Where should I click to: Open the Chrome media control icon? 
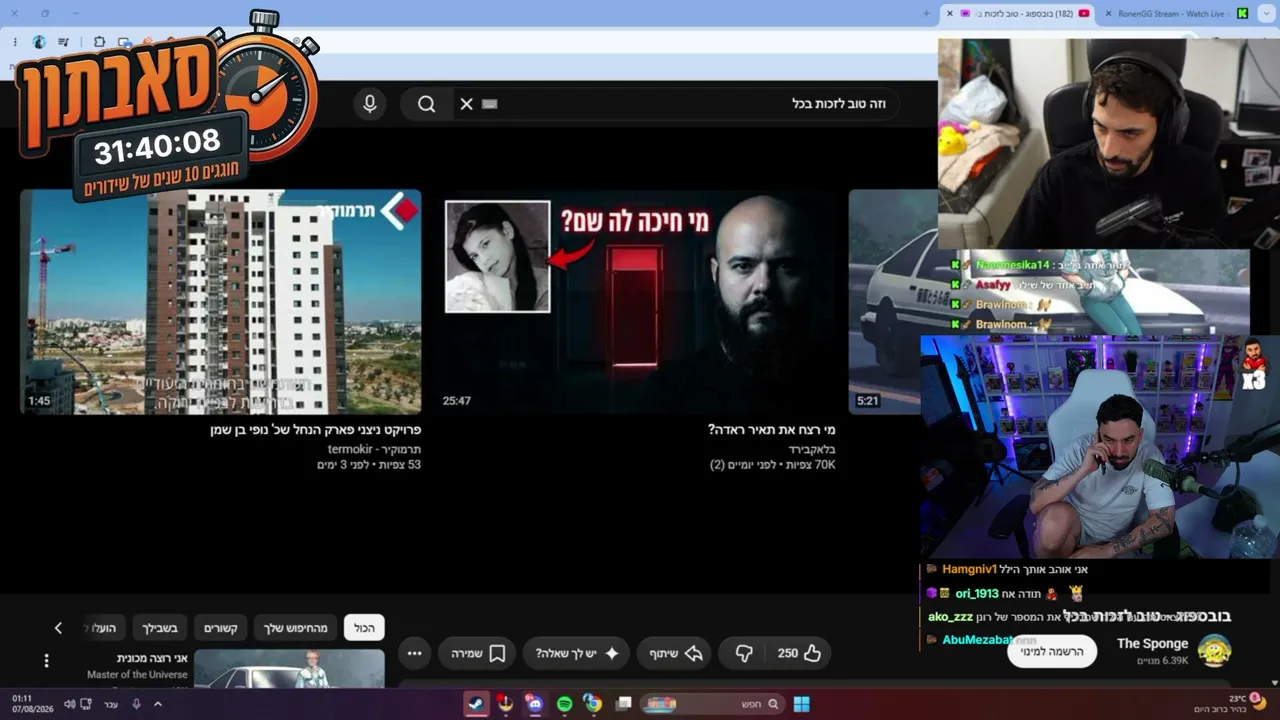64,42
